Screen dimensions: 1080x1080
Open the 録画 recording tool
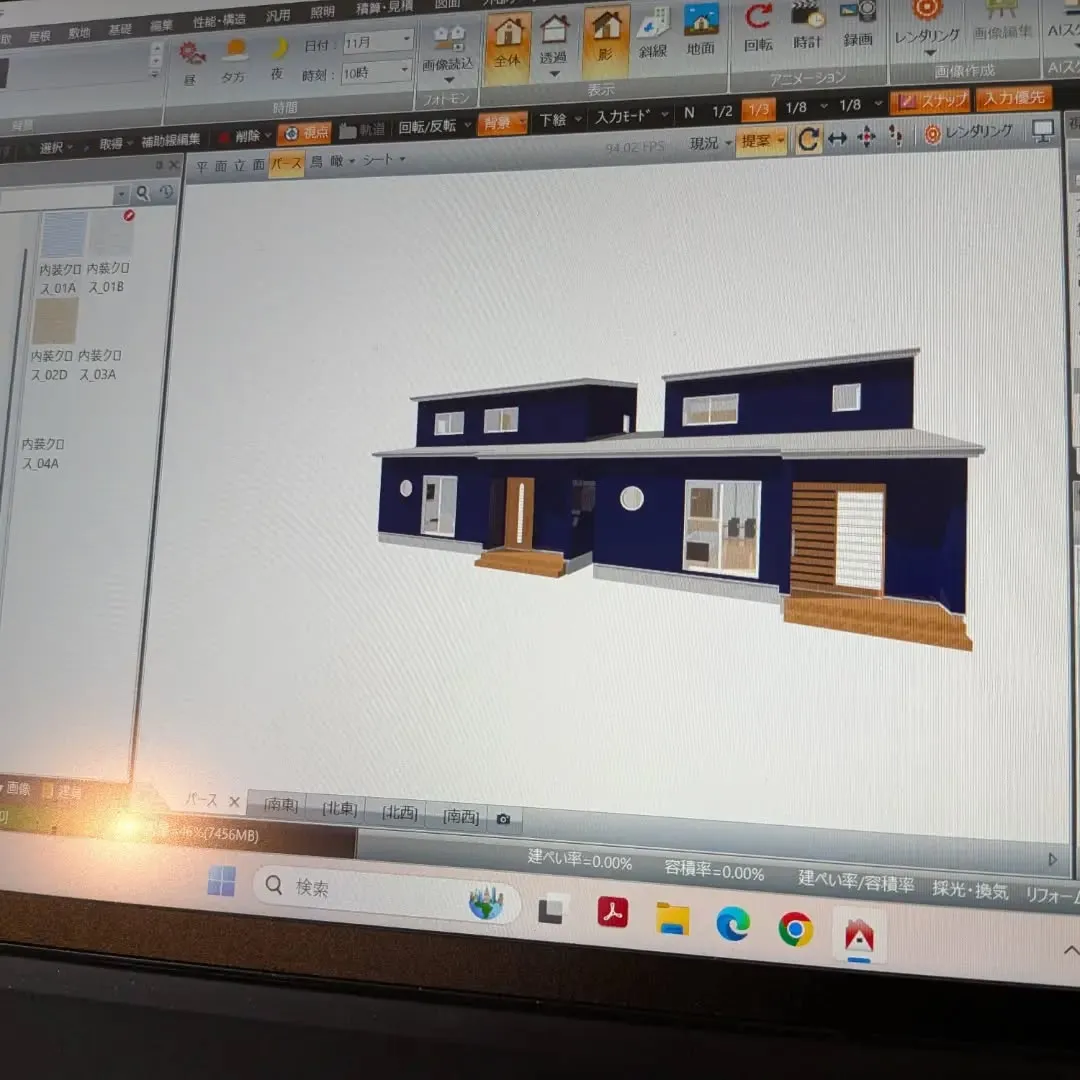pyautogui.click(x=858, y=25)
